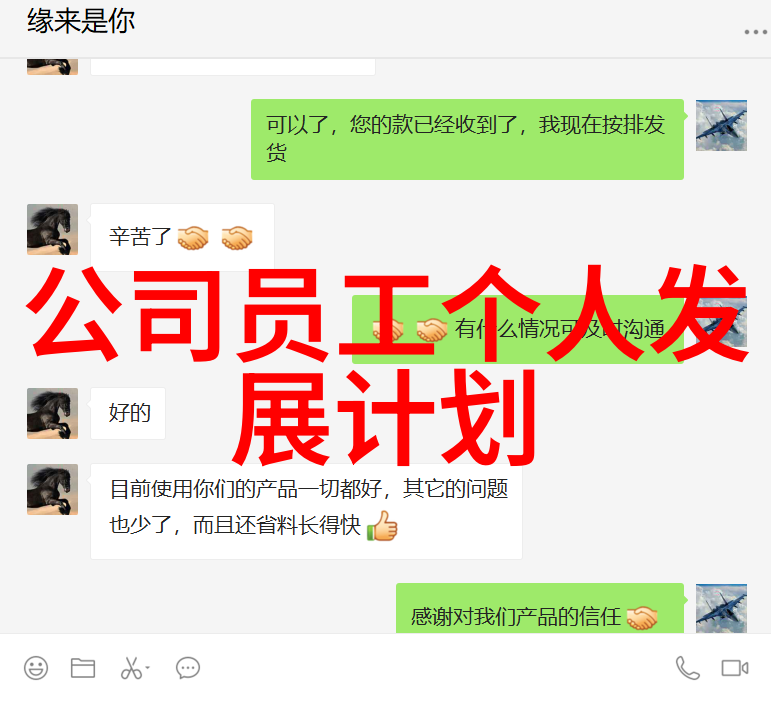Select the 辛苦了 handshake message bubble
The width and height of the screenshot is (771, 707).
[x=182, y=237]
